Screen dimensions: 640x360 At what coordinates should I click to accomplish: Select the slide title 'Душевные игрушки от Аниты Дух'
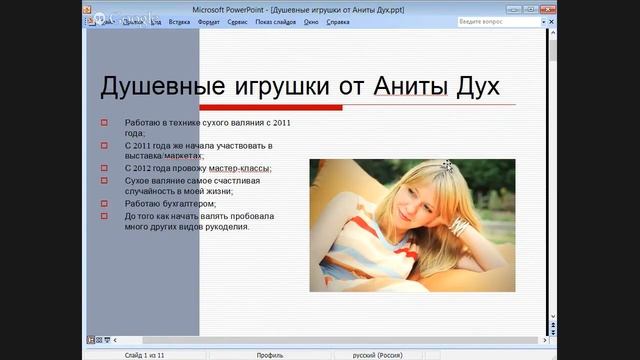(300, 86)
